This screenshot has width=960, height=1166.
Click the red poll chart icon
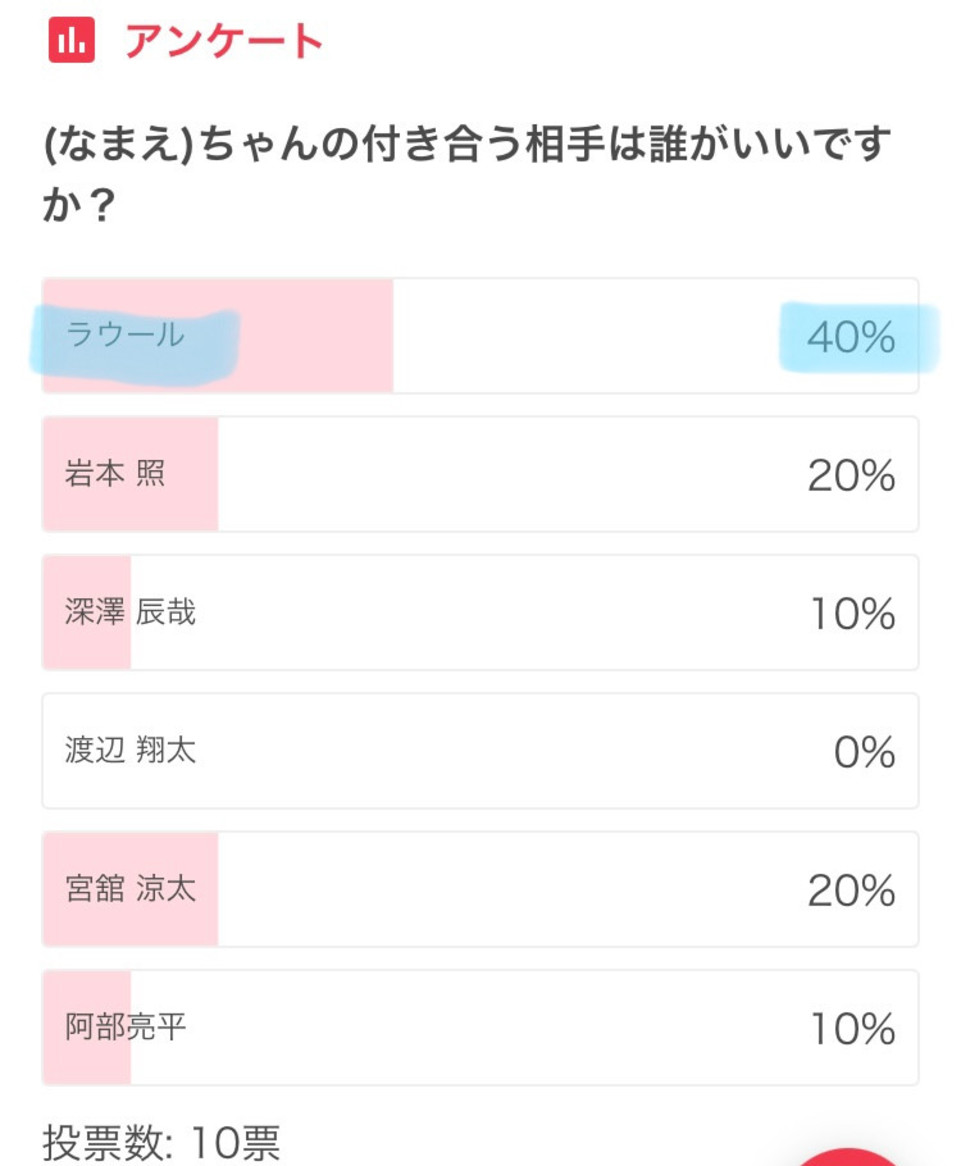pos(72,39)
